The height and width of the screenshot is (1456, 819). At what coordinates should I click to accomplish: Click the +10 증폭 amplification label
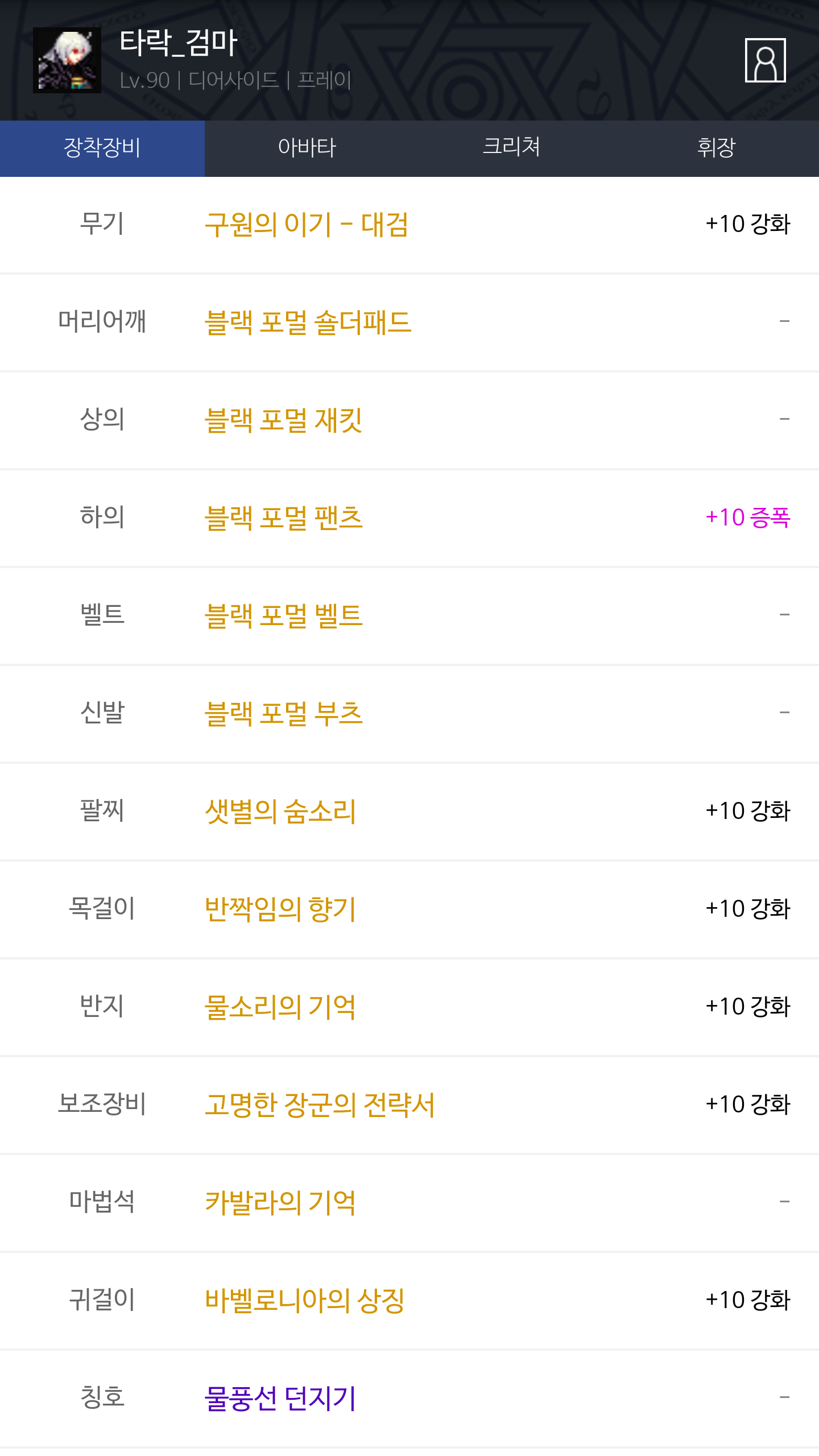747,518
